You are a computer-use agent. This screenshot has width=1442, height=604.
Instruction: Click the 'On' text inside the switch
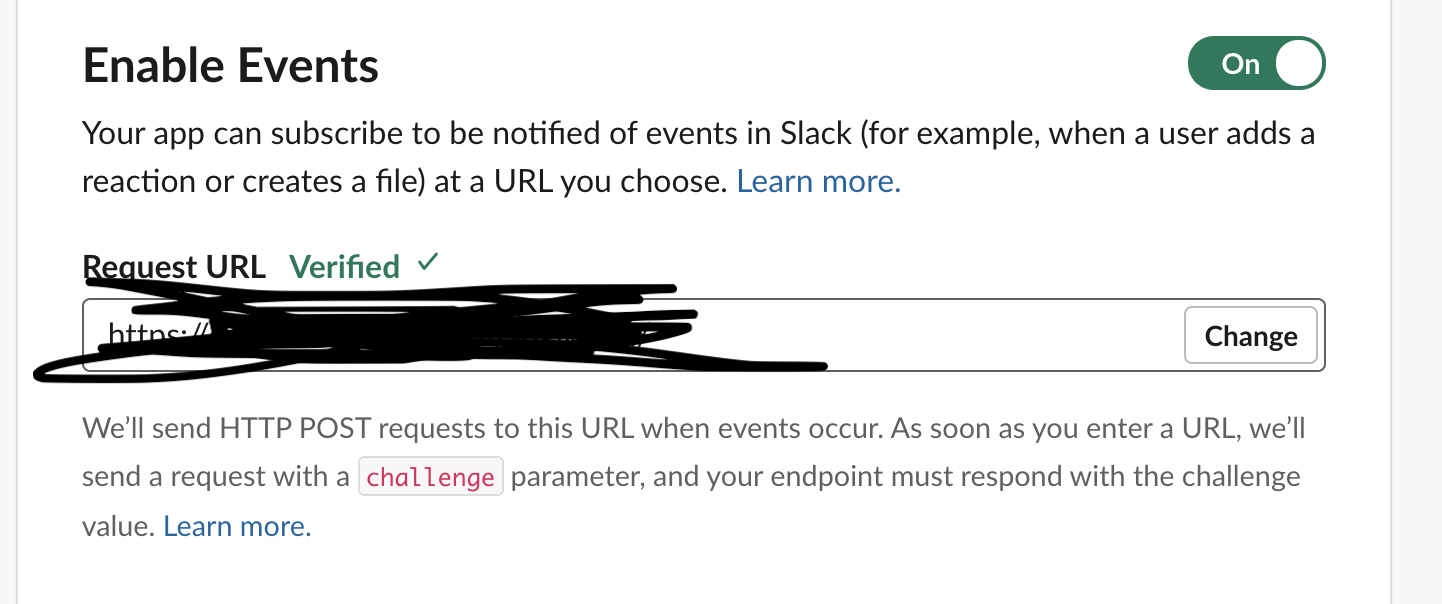1240,64
